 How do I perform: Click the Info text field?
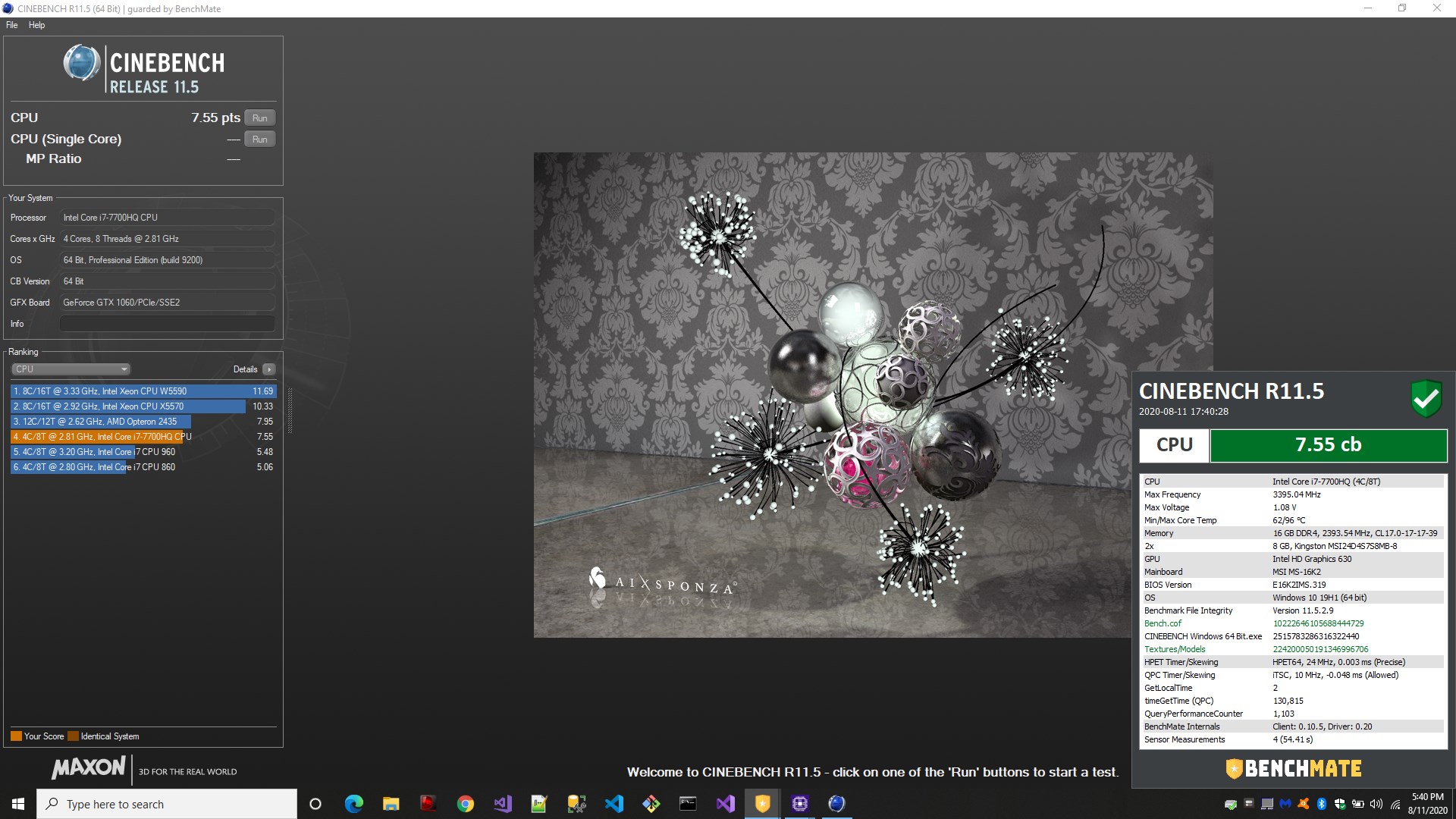pos(167,324)
